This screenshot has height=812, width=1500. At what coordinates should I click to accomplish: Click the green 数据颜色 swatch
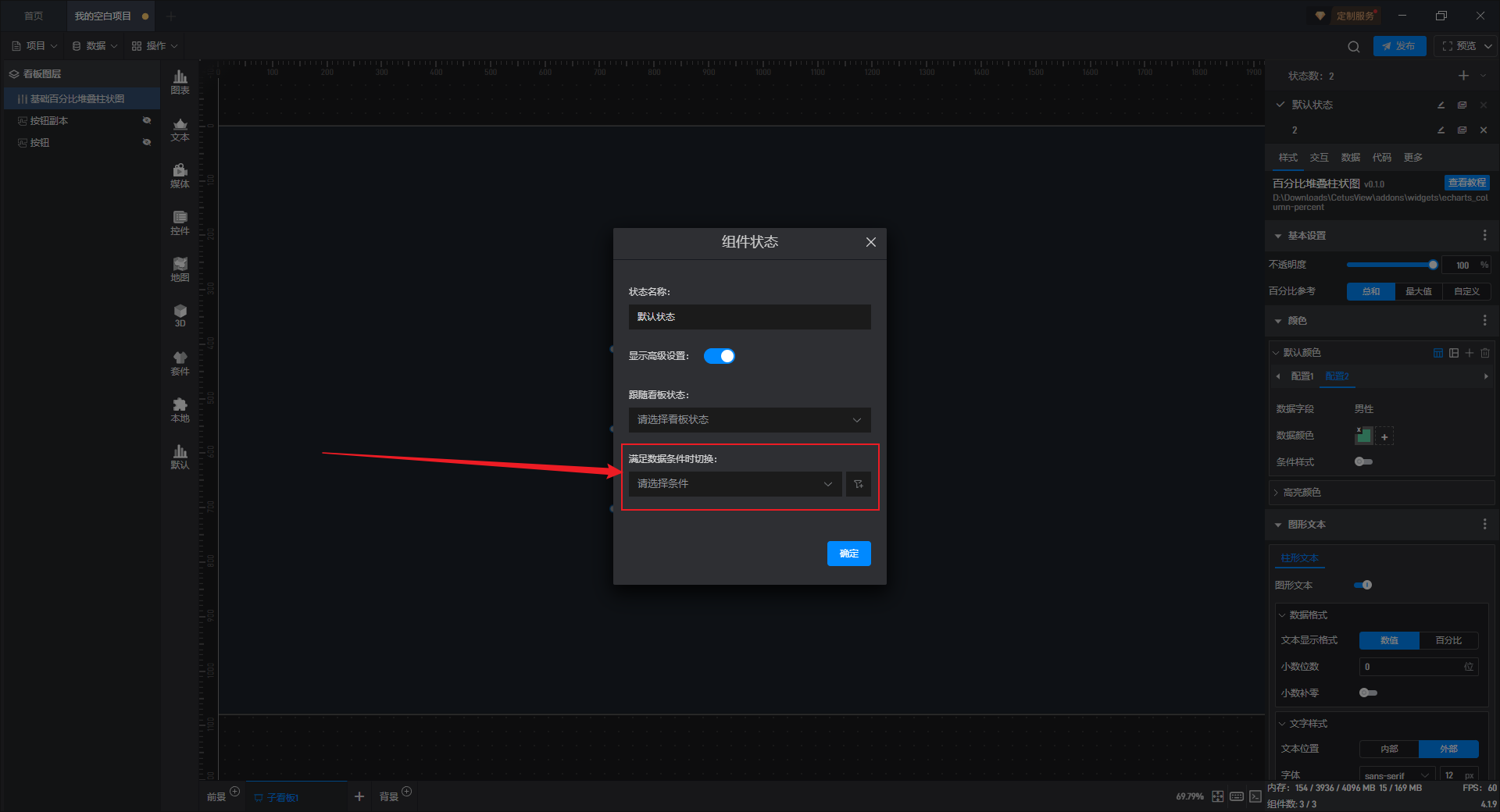pyautogui.click(x=1363, y=436)
